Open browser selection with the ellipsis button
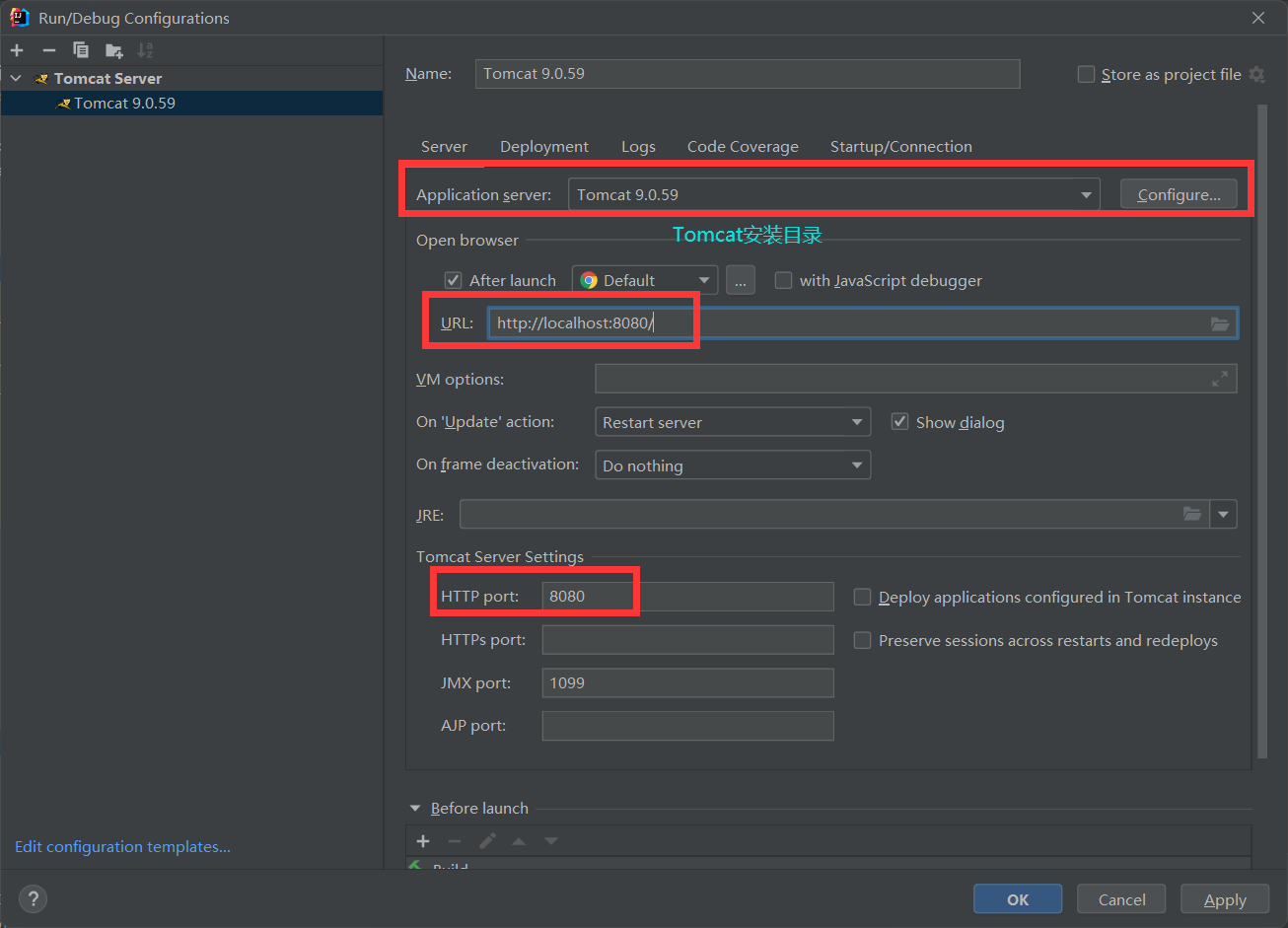This screenshot has height=928, width=1288. [x=741, y=280]
